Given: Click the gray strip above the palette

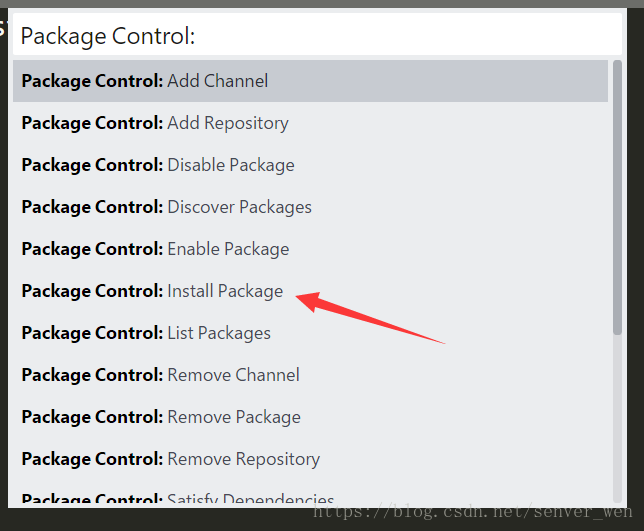Looking at the screenshot, I should [322, 4].
